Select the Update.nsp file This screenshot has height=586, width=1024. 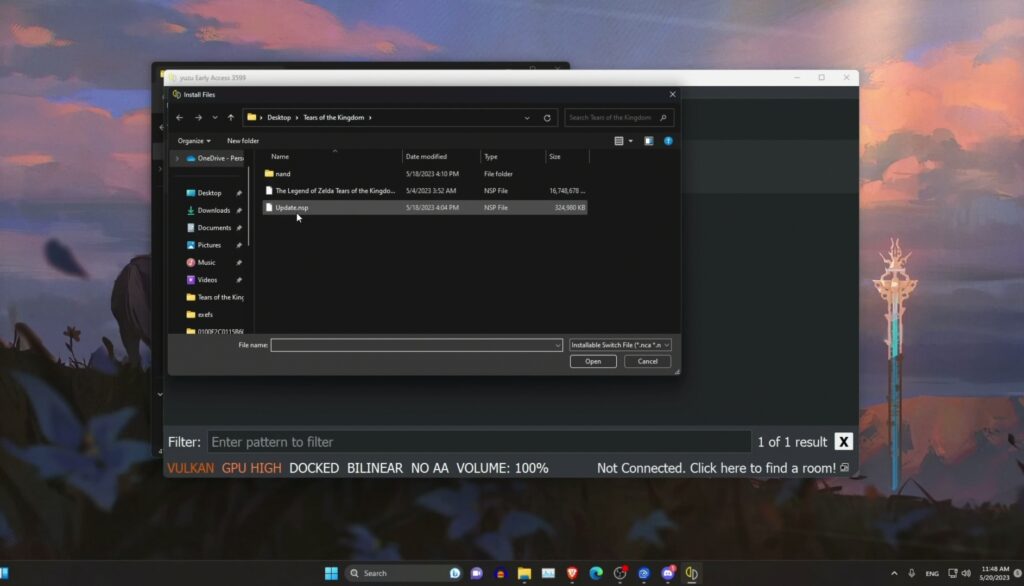(x=424, y=208)
